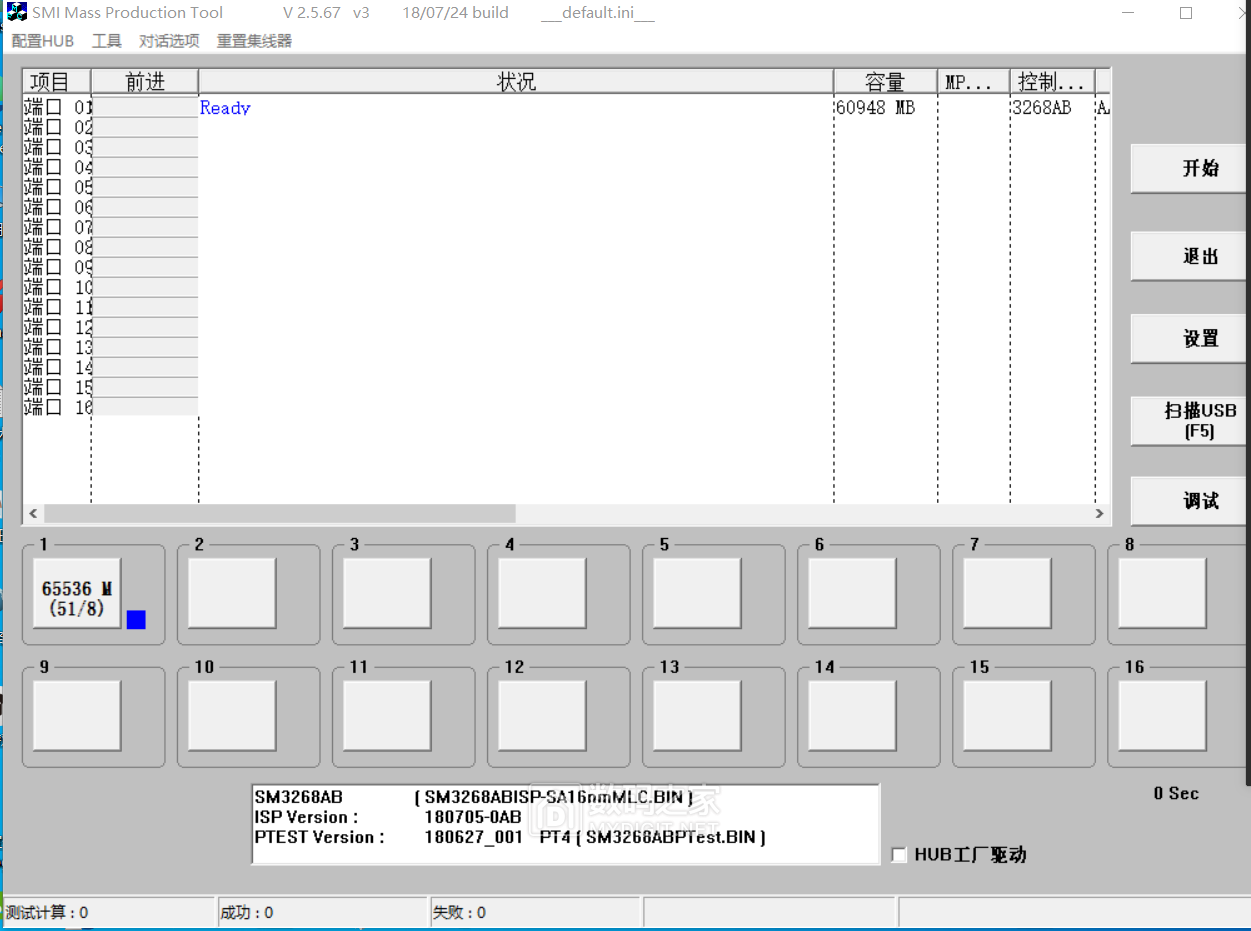1251x931 pixels.
Task: Select empty port slot 12
Action: pyautogui.click(x=542, y=716)
